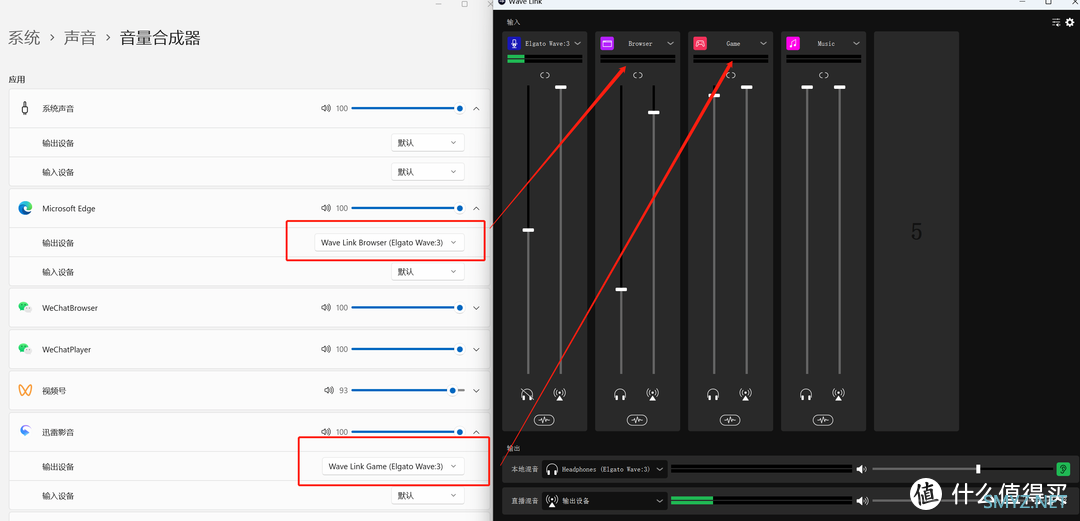Open effects button under Elgato Wave:3 channel
This screenshot has width=1080, height=521.
(544, 420)
